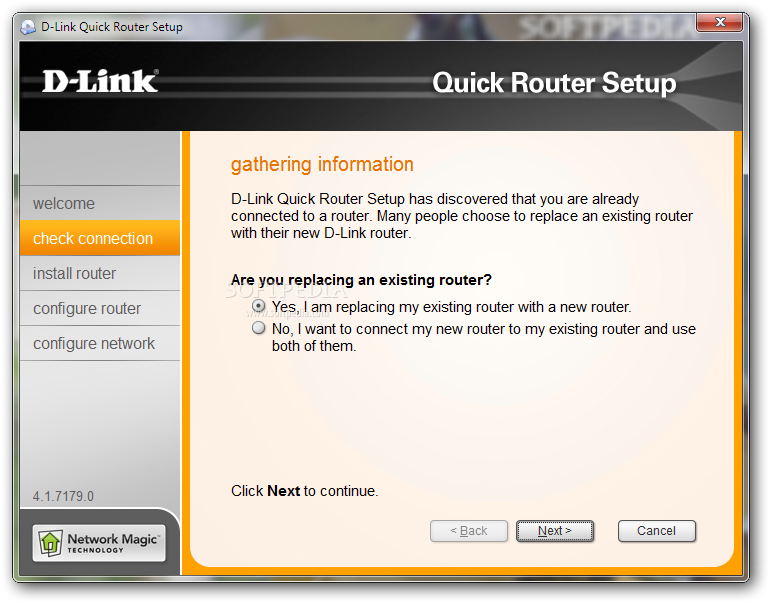
Task: Click the Quick Router Setup heading
Action: [554, 83]
